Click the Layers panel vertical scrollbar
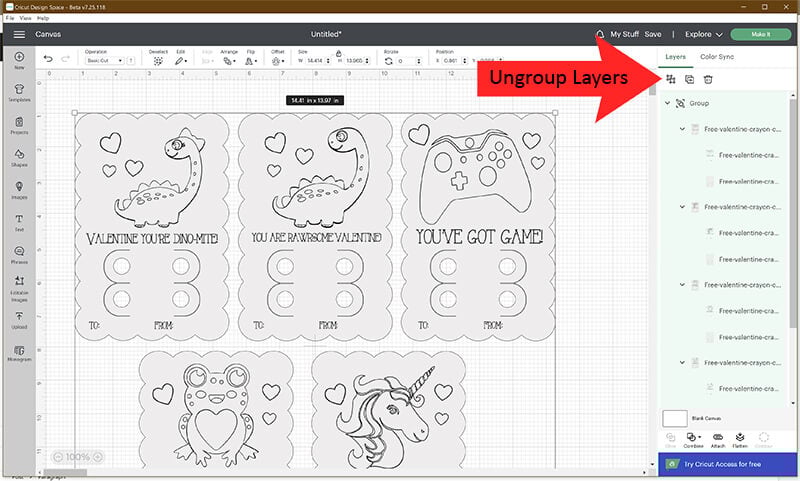800x481 pixels. 793,212
